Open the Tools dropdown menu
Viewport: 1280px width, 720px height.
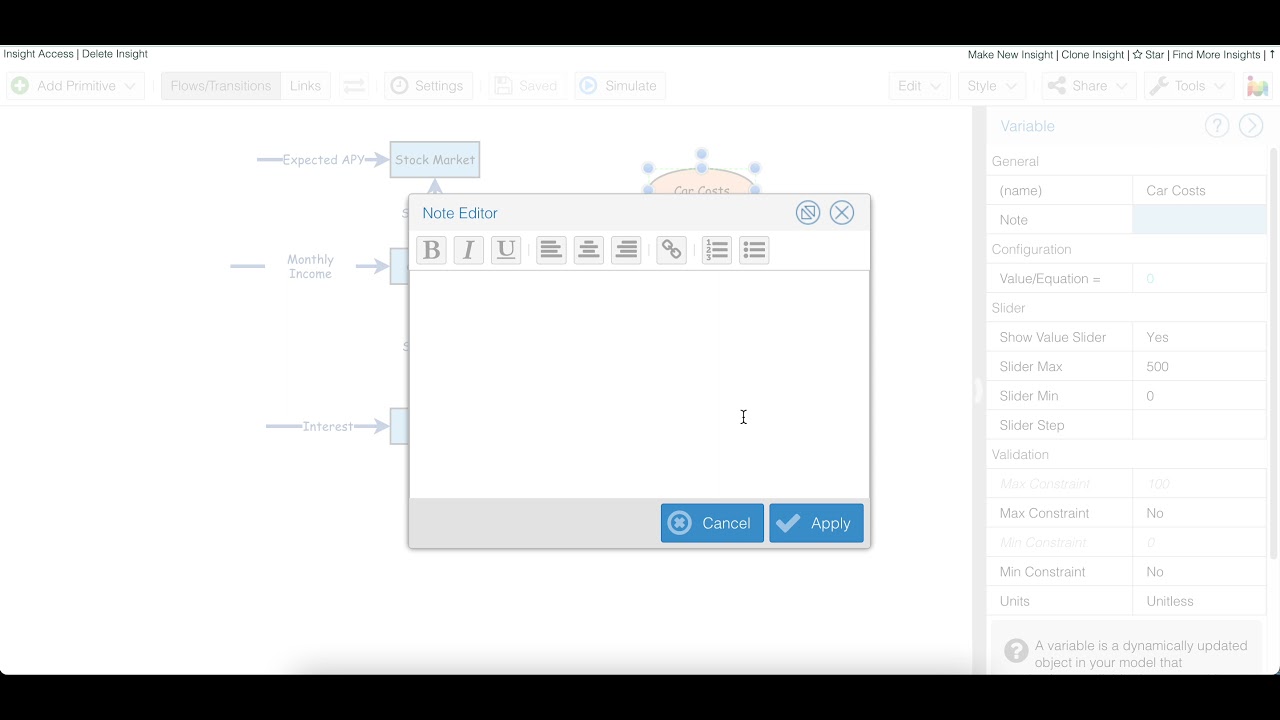tap(1187, 86)
